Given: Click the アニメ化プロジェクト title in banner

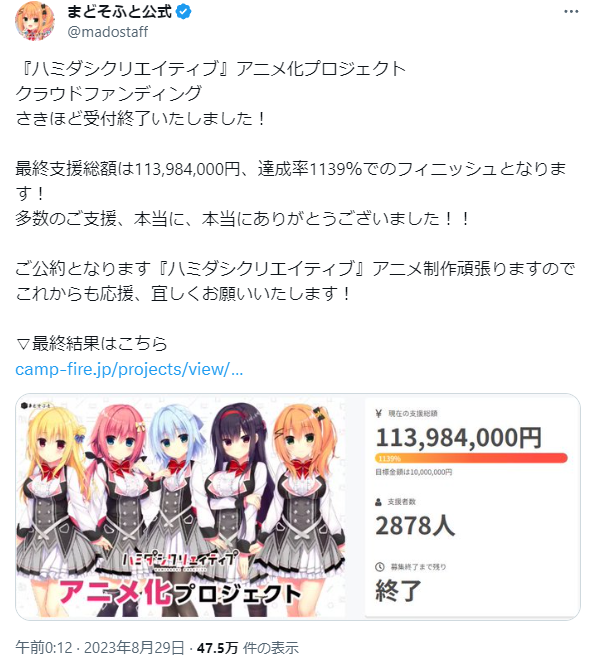Looking at the screenshot, I should [x=179, y=593].
